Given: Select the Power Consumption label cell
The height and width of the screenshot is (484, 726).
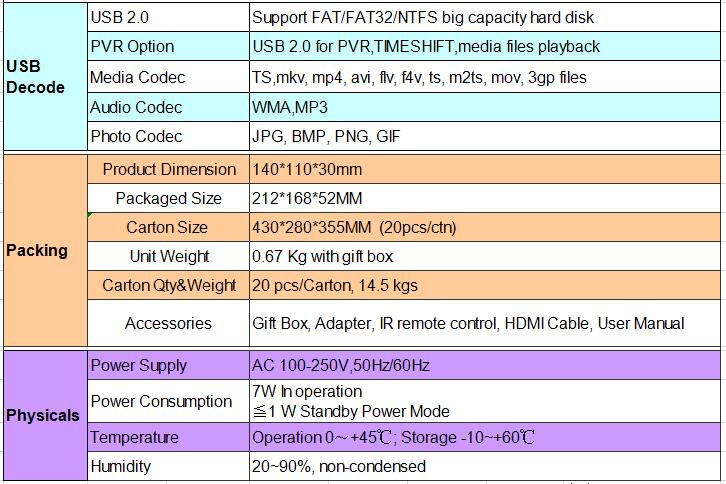Looking at the screenshot, I should pos(167,401).
